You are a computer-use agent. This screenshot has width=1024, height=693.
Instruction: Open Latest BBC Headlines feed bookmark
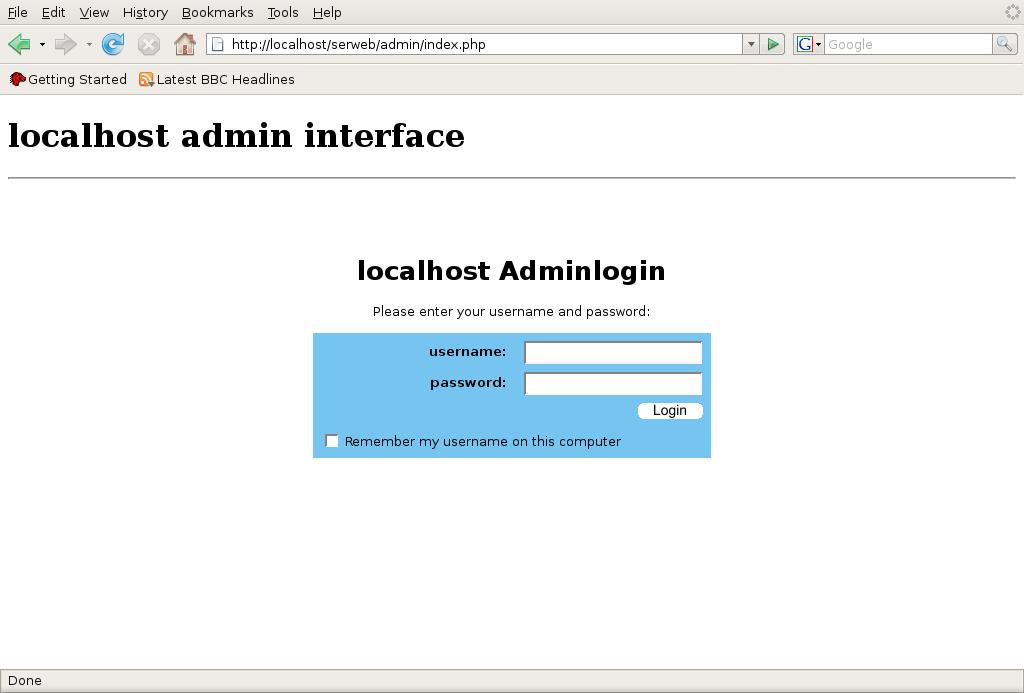point(216,79)
